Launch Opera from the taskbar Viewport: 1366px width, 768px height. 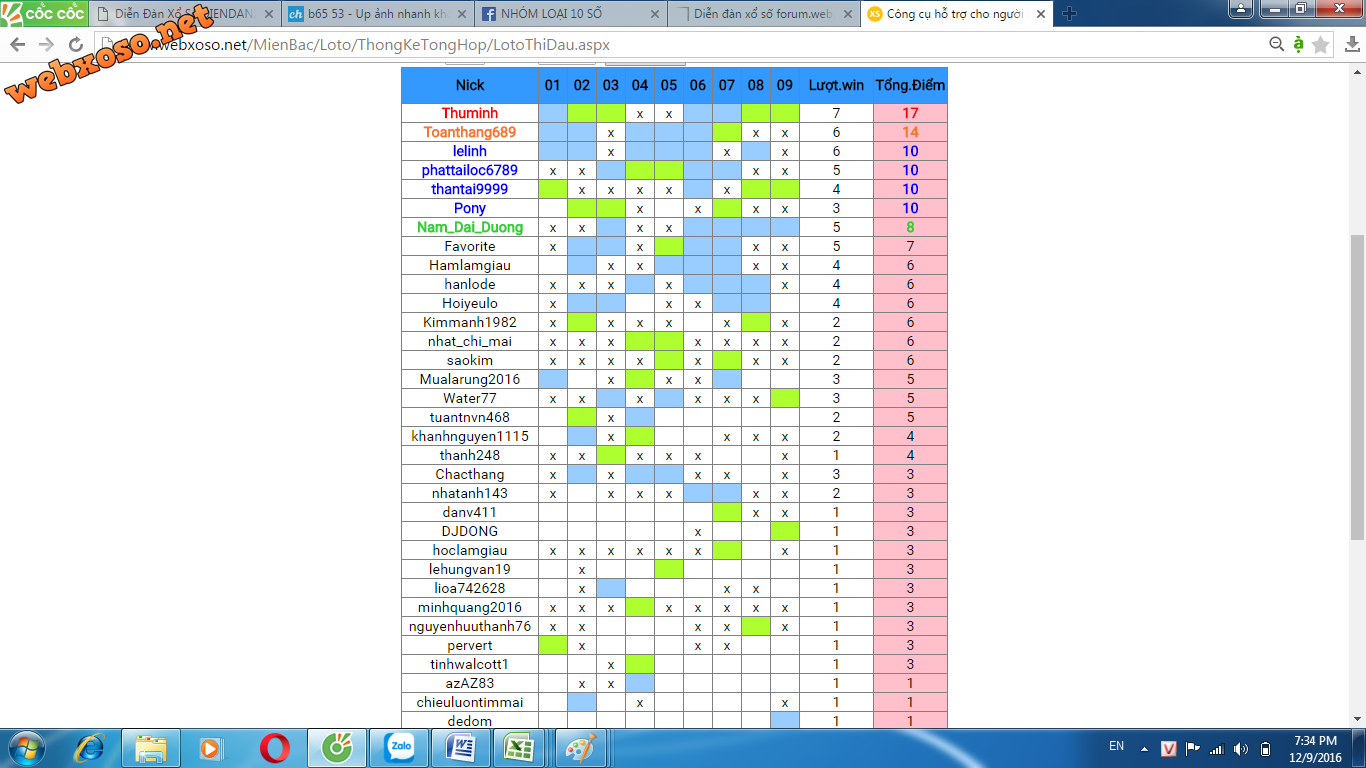pos(275,748)
